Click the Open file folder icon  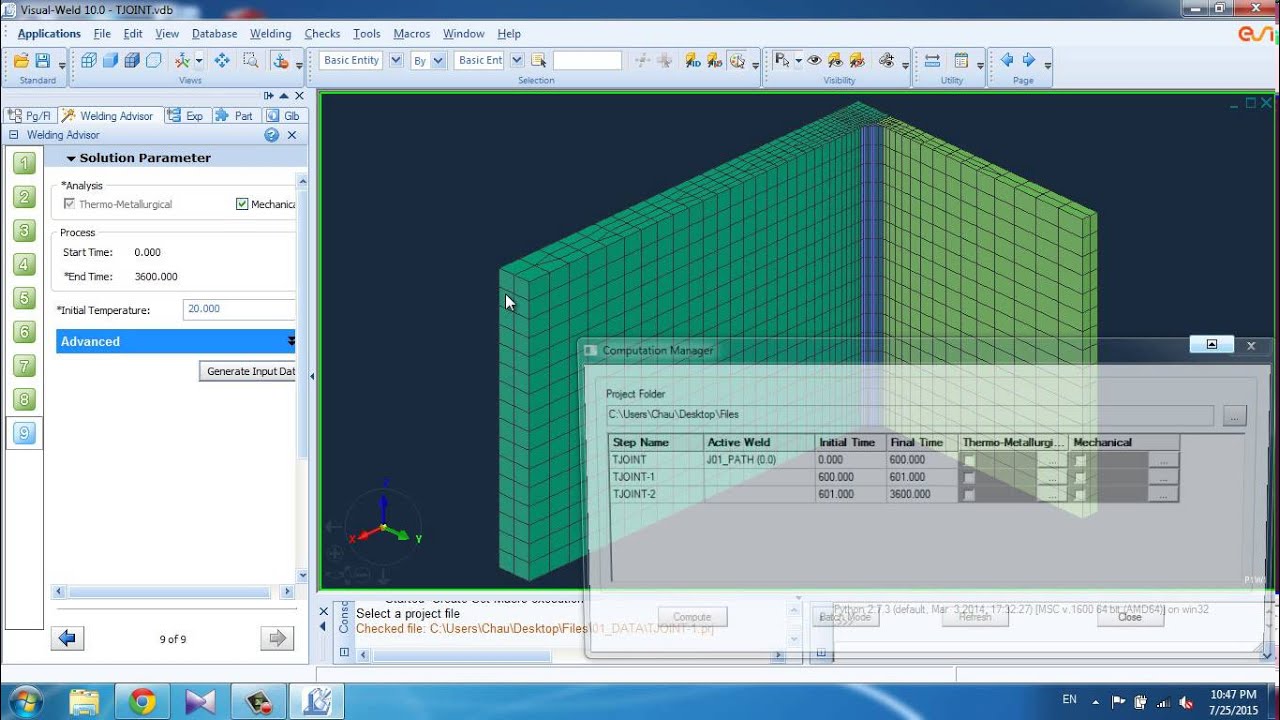point(21,61)
